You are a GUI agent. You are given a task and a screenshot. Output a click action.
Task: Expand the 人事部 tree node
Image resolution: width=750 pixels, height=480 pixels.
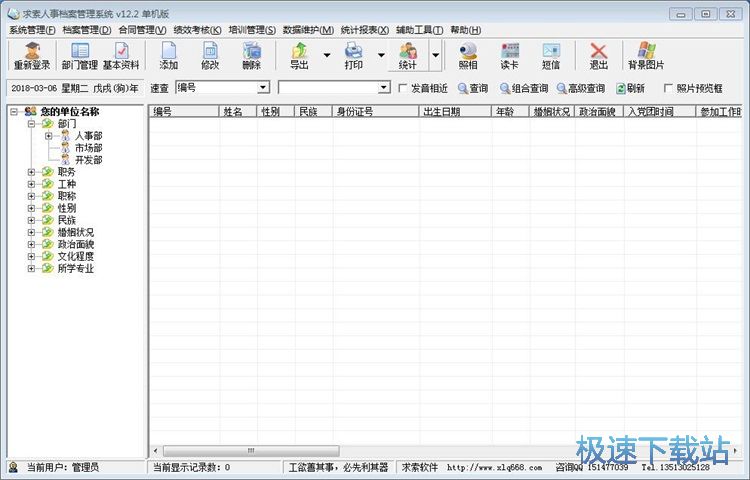tap(49, 136)
